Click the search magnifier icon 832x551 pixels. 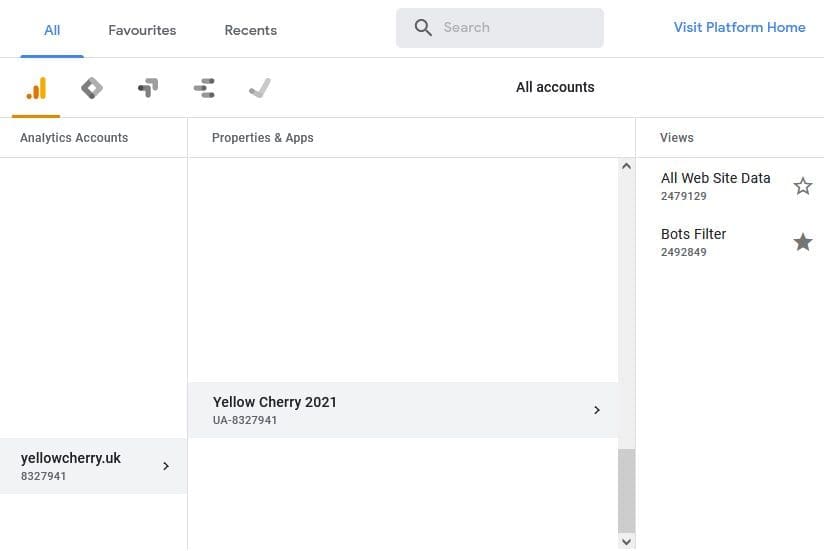point(423,28)
